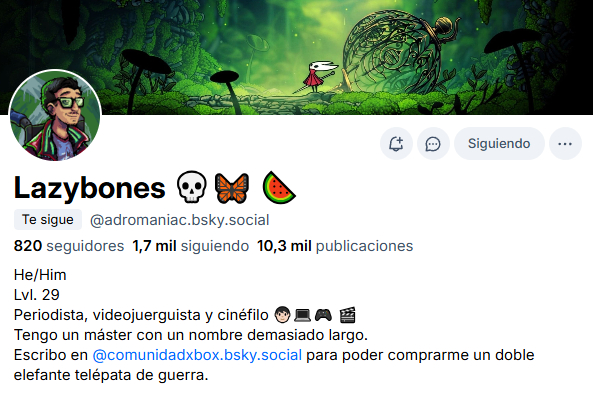Follow the @comunidadxbox.bsky.social mention link
593x406 pixels.
[197, 355]
